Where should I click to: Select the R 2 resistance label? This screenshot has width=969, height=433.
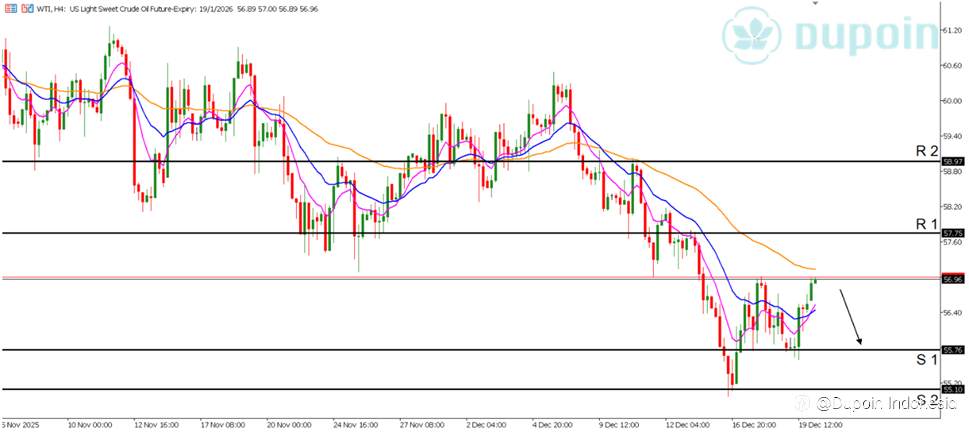click(927, 150)
